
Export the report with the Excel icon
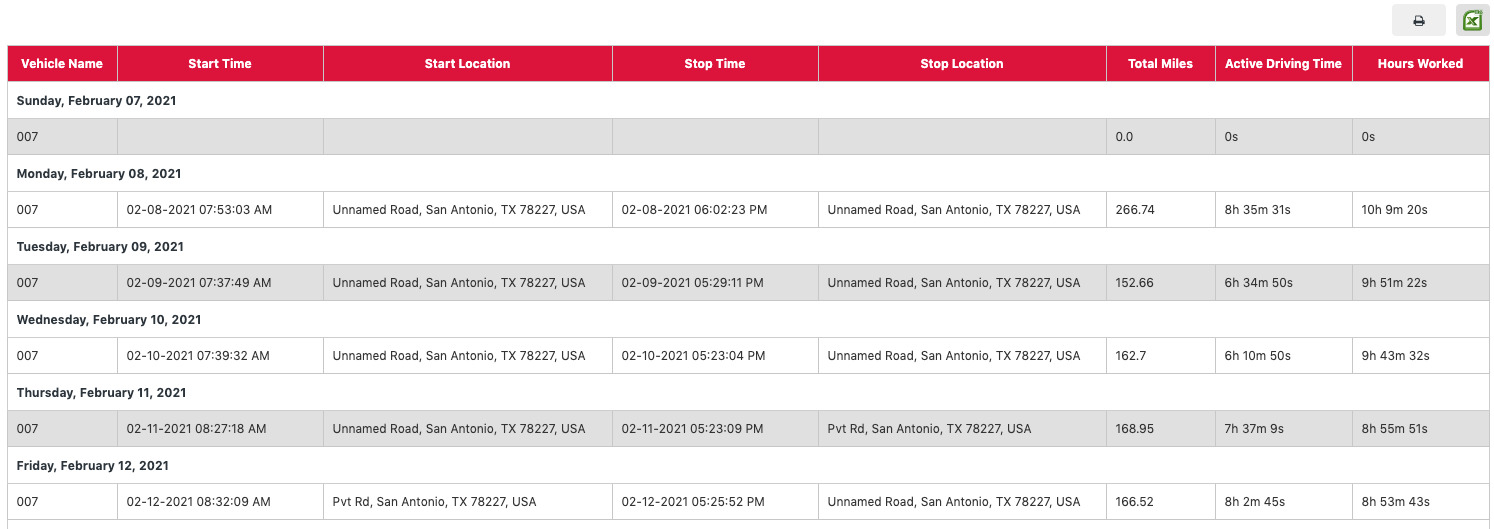pos(1472,21)
